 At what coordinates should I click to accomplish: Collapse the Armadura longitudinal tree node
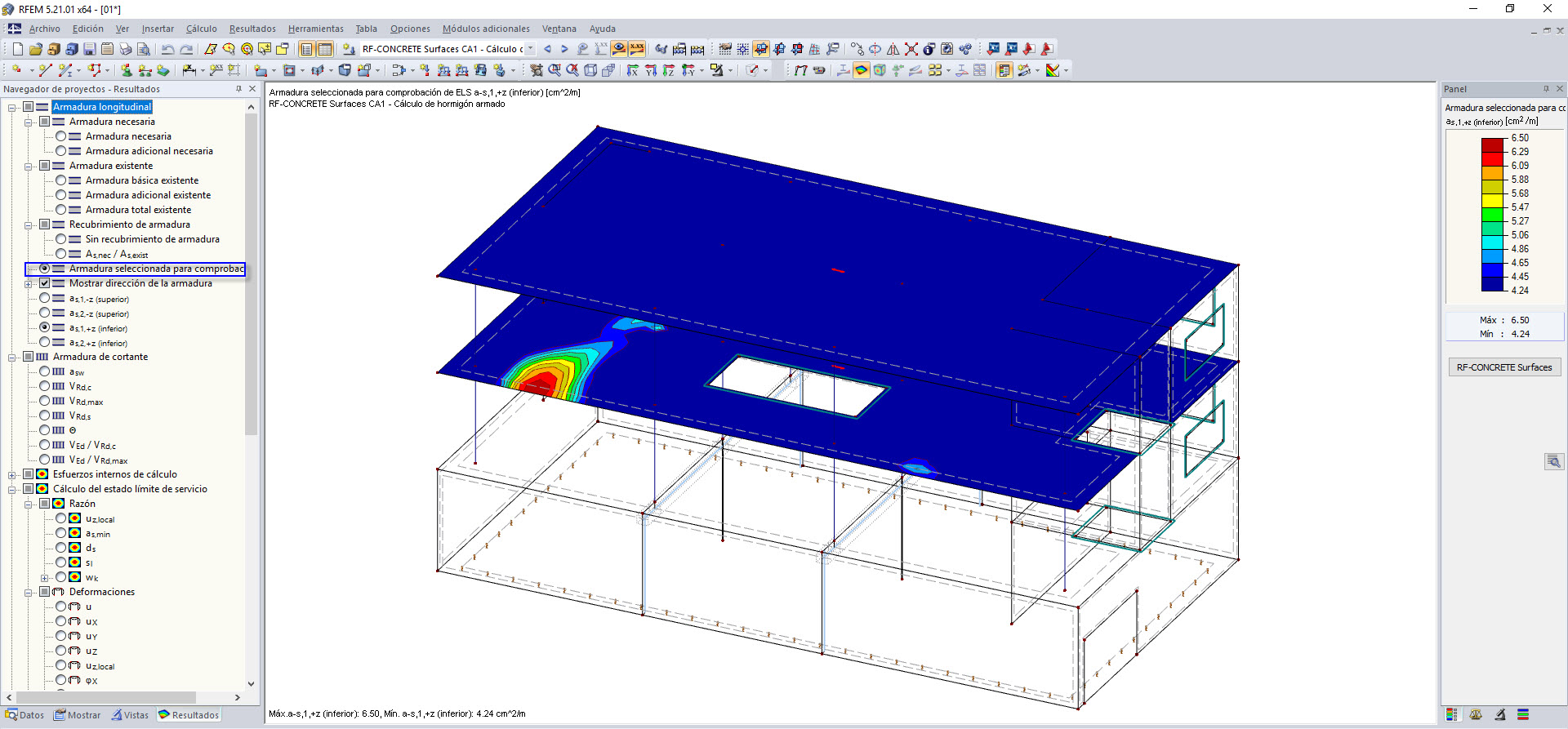(11, 107)
